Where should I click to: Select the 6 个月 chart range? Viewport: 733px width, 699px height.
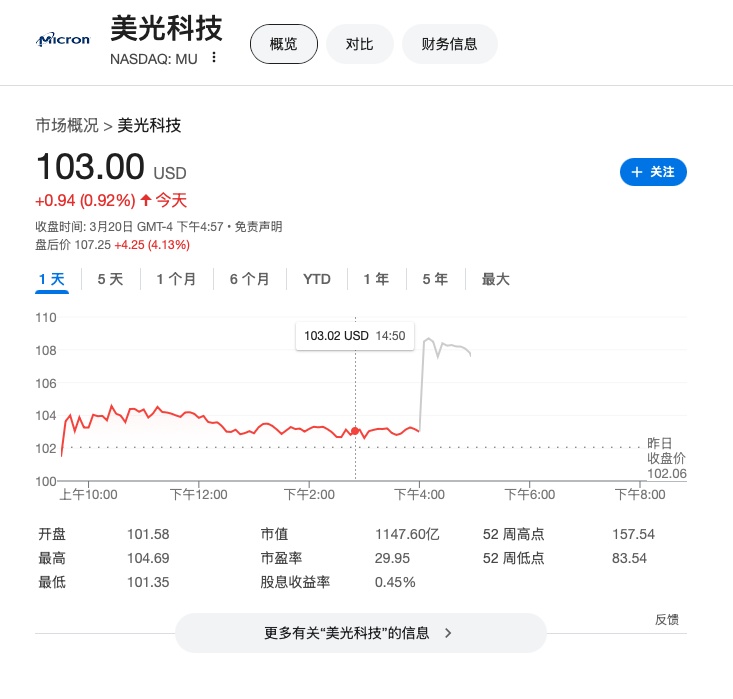coord(249,279)
